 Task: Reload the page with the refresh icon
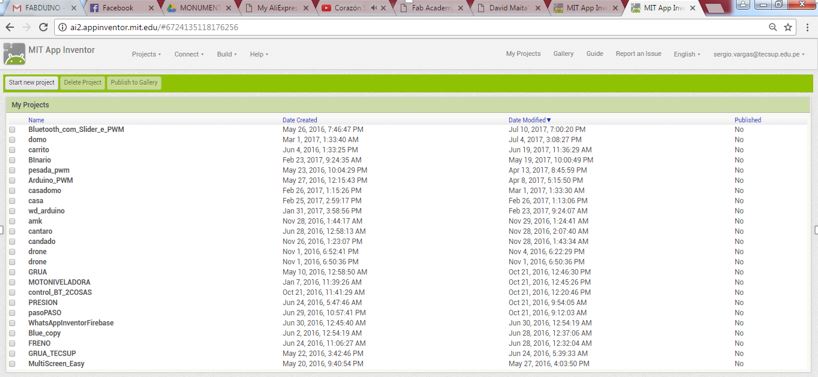(44, 27)
